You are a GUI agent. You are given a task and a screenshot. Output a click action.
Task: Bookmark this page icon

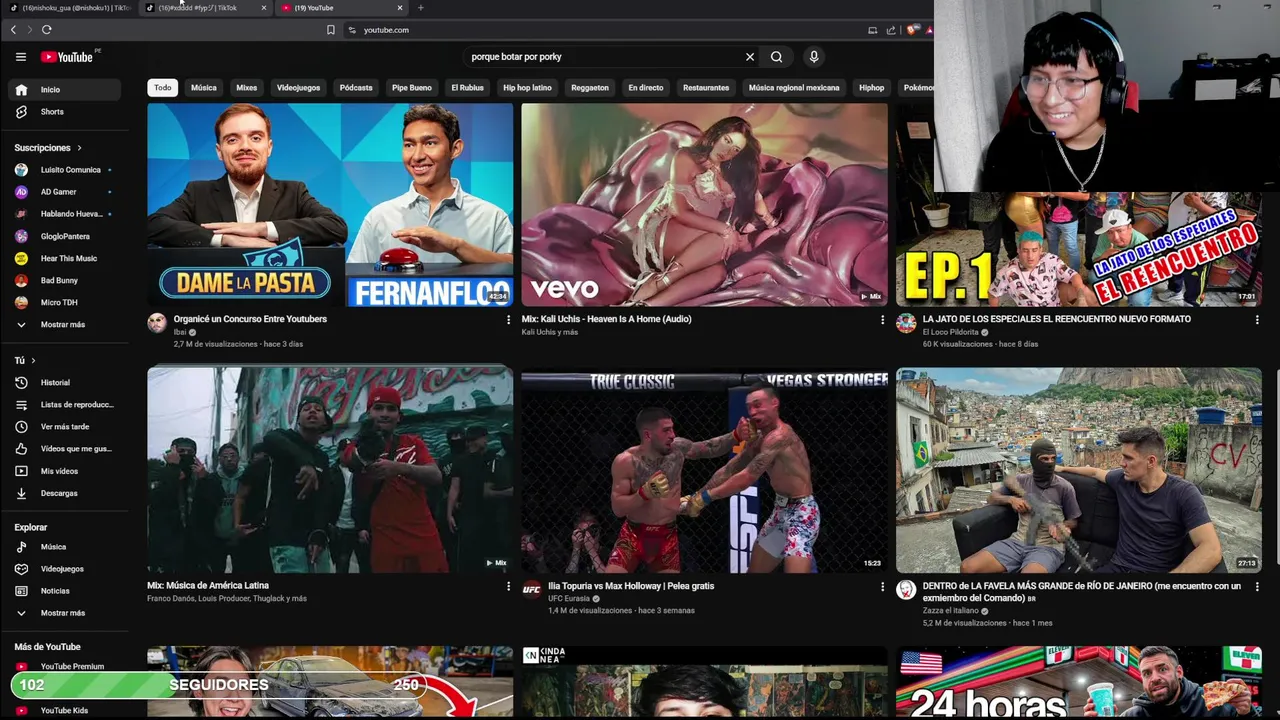(331, 30)
